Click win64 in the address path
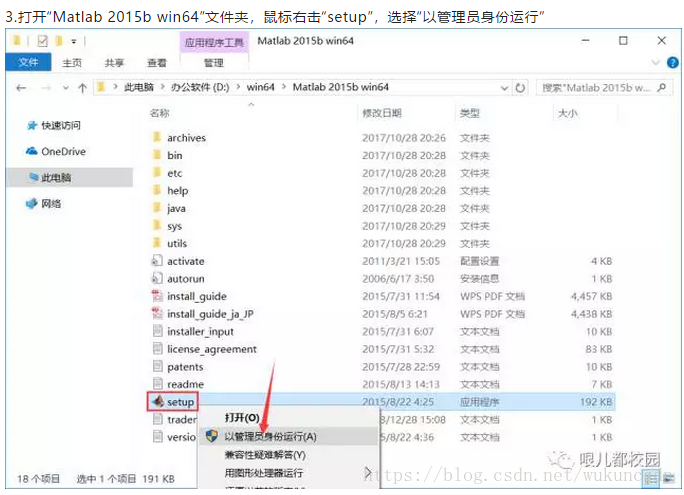 (260, 87)
